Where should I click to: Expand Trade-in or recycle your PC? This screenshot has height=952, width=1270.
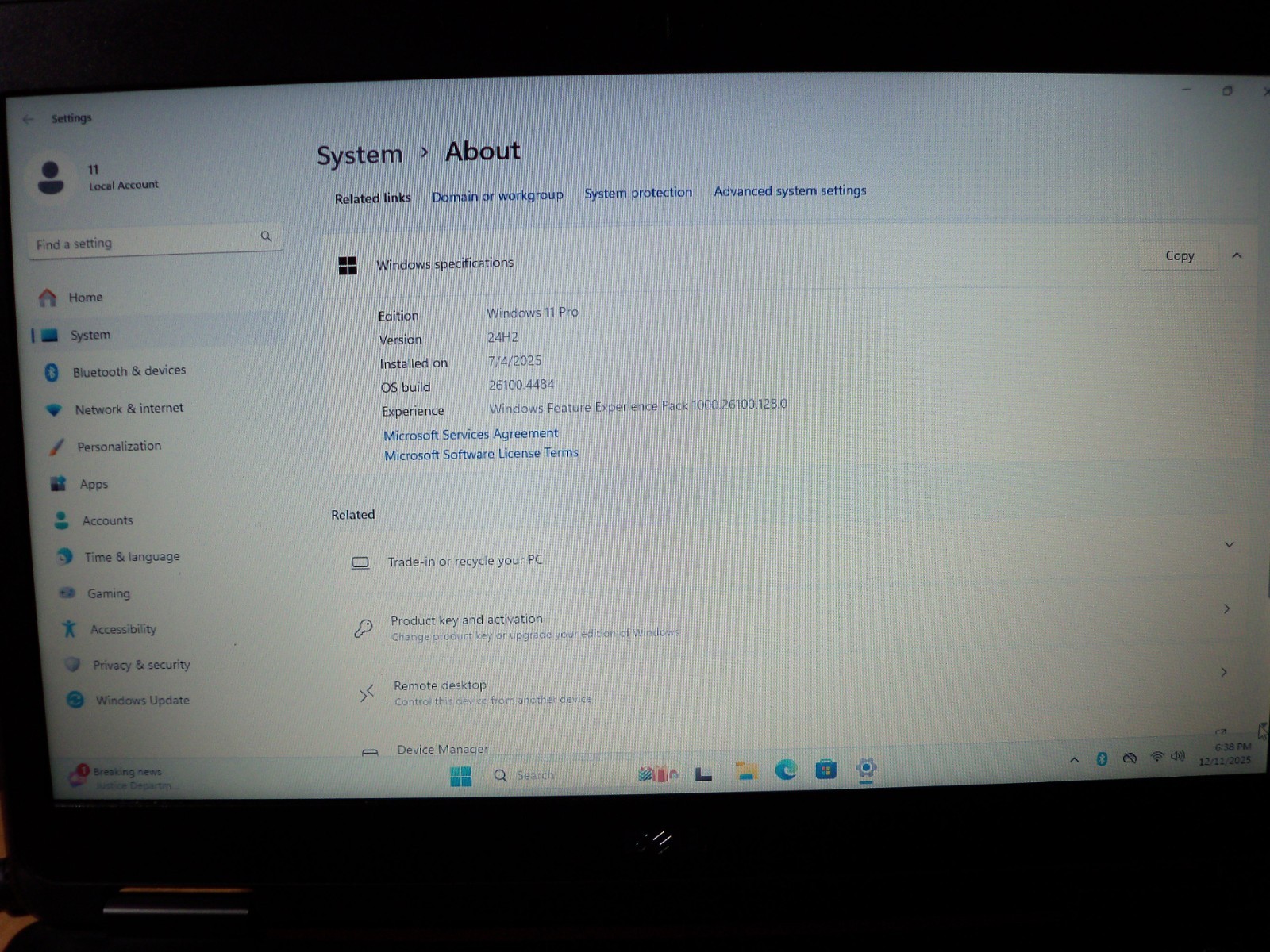1229,544
